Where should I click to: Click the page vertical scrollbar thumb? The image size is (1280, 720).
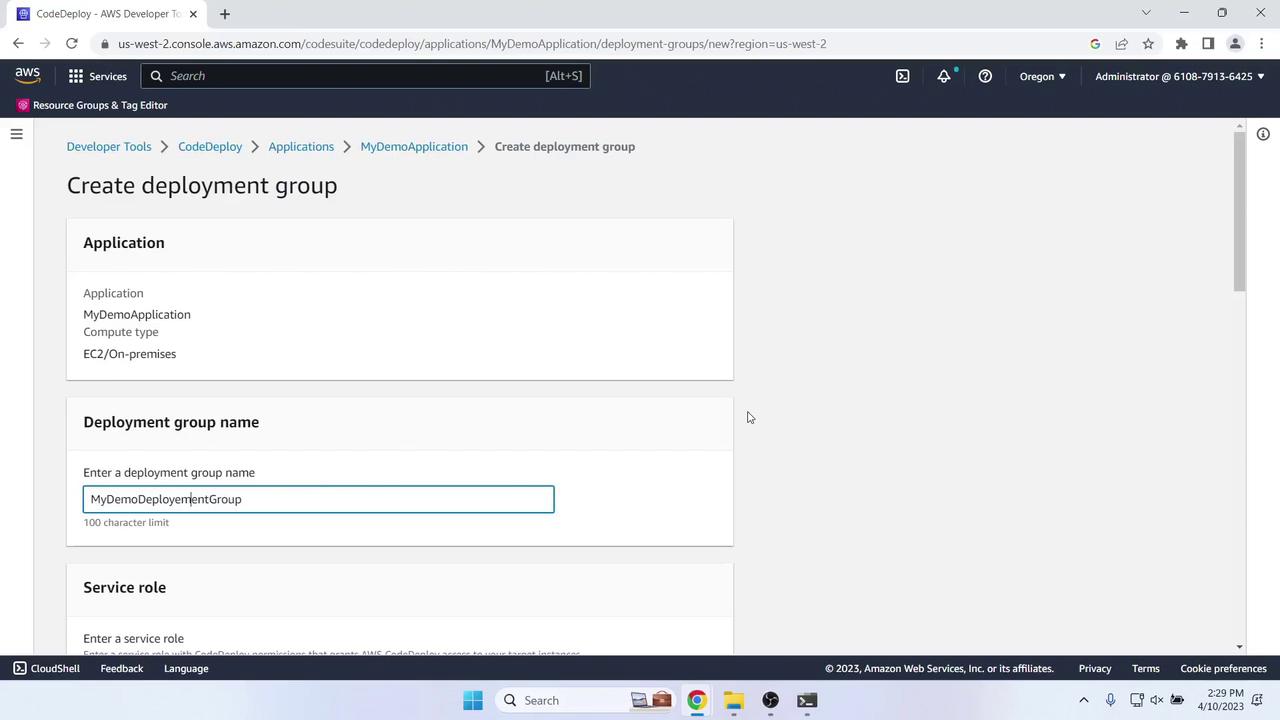coord(1240,211)
